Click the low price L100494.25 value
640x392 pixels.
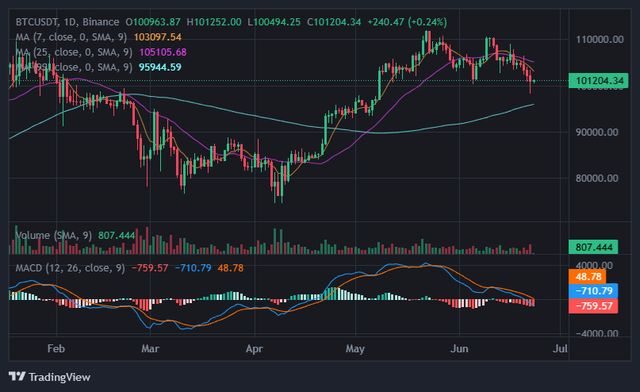(274, 22)
